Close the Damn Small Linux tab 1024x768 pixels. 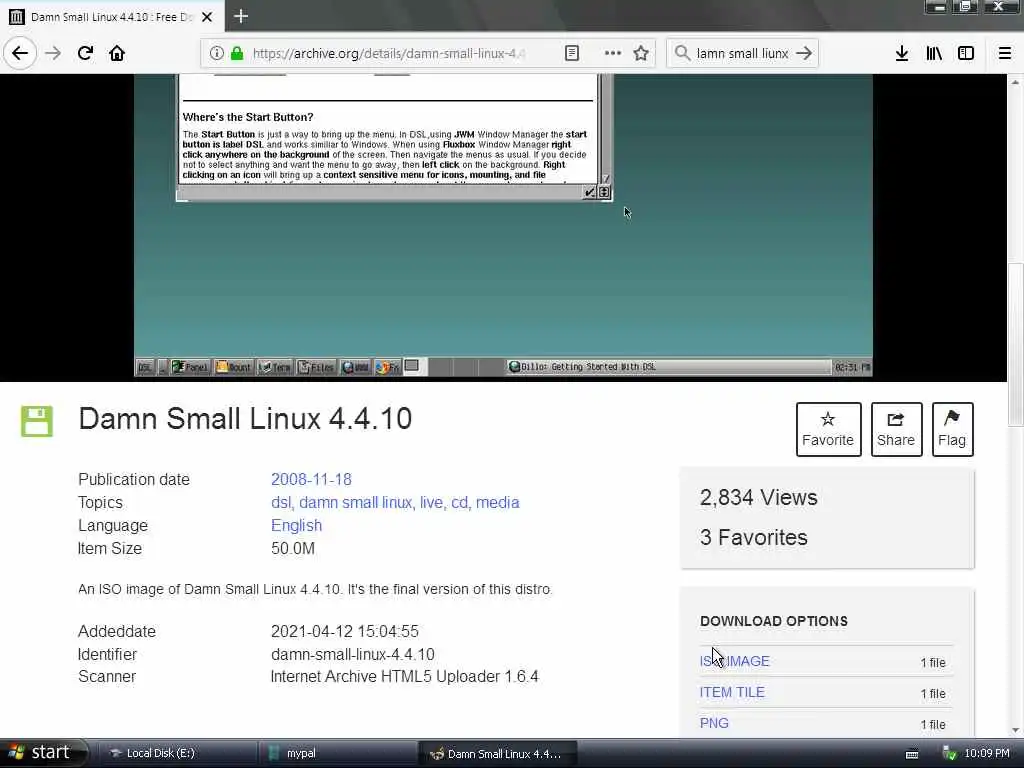207,17
